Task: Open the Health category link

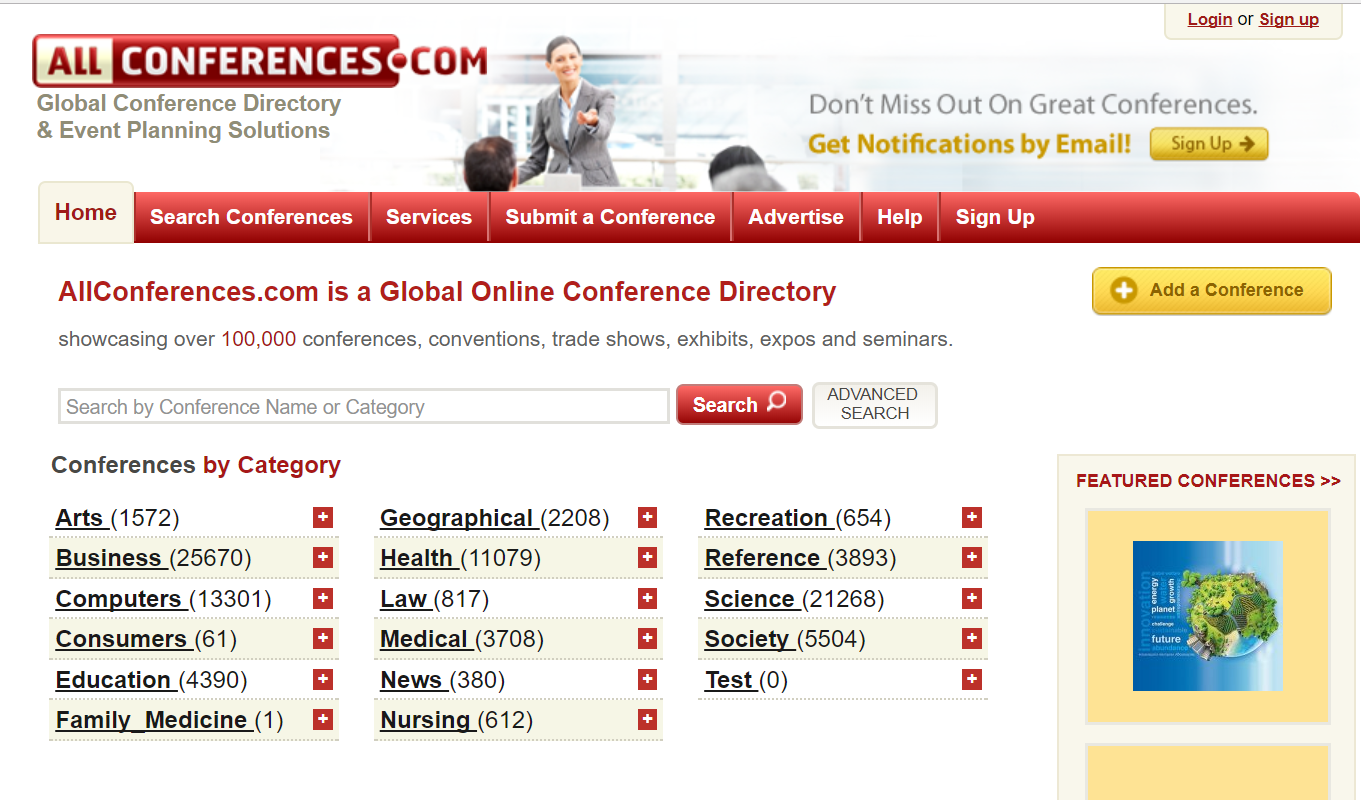Action: click(x=418, y=558)
